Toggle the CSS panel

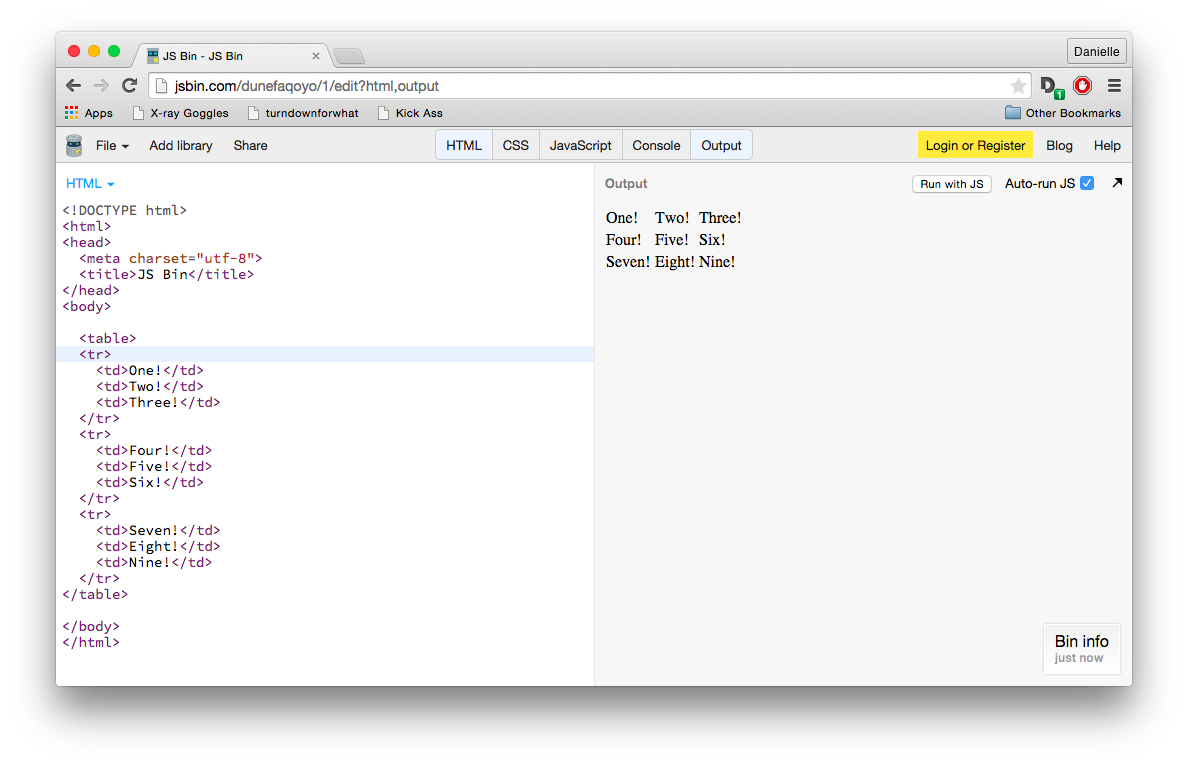point(515,145)
